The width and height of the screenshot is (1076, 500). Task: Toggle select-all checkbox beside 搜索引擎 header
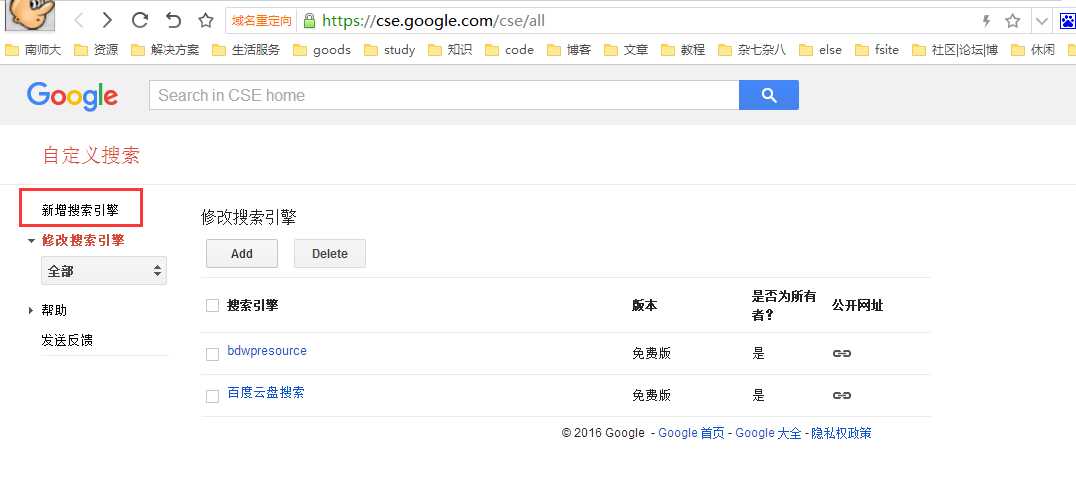coord(213,305)
